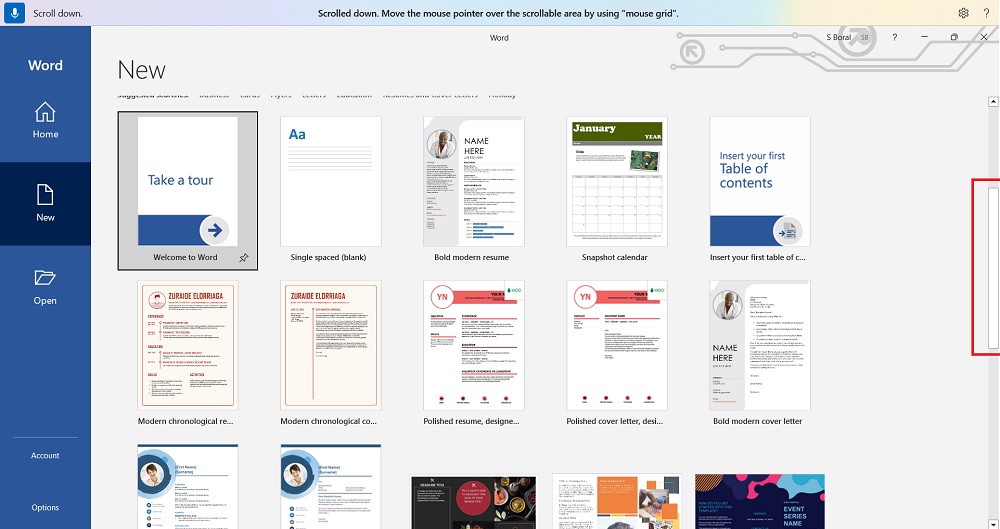1000x529 pixels.
Task: Open voice access help question mark
Action: (986, 13)
